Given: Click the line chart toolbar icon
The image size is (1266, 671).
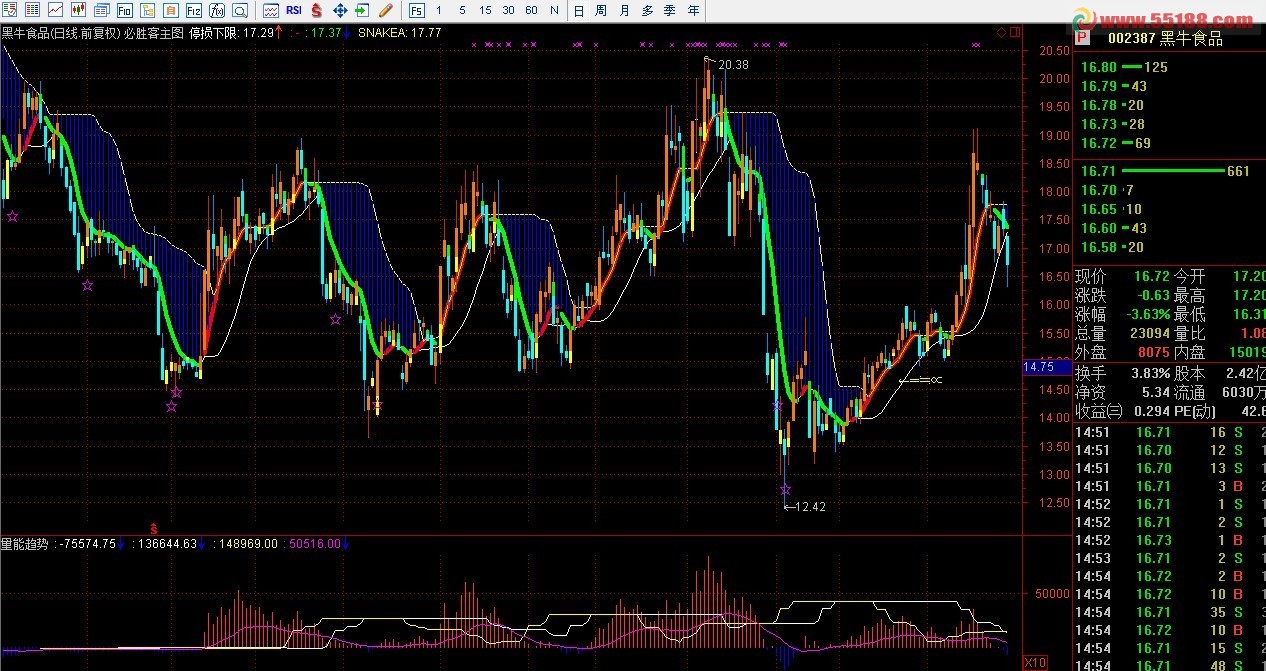Looking at the screenshot, I should pos(55,10).
